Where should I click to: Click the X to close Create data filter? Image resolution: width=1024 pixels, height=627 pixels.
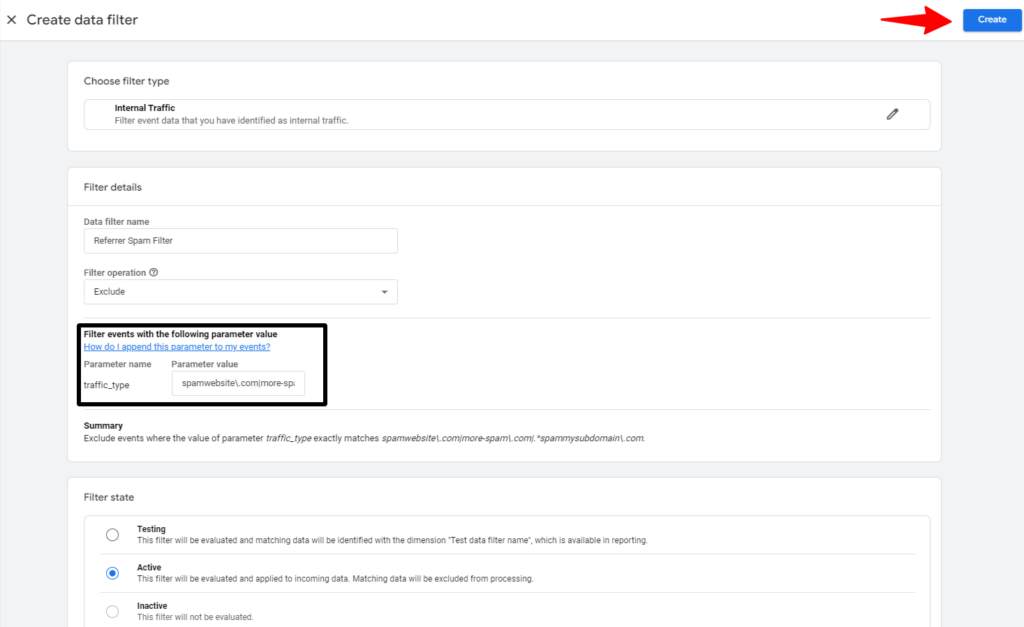[12, 19]
